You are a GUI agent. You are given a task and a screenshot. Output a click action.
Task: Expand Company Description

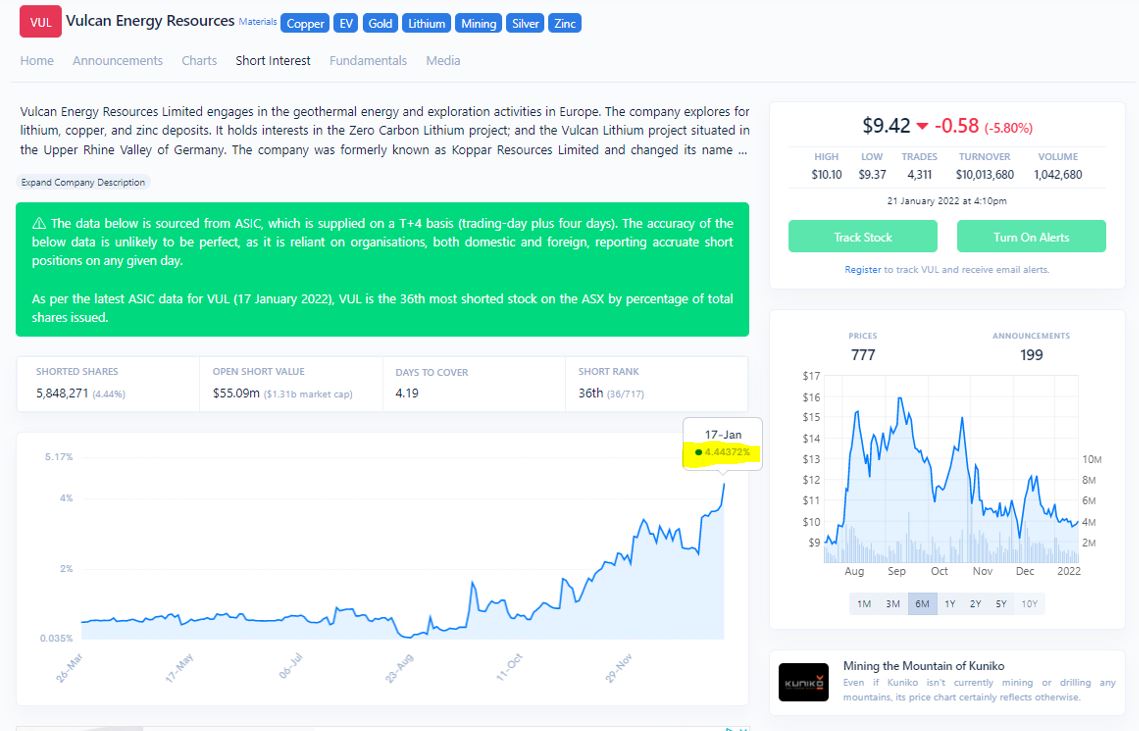coord(84,182)
